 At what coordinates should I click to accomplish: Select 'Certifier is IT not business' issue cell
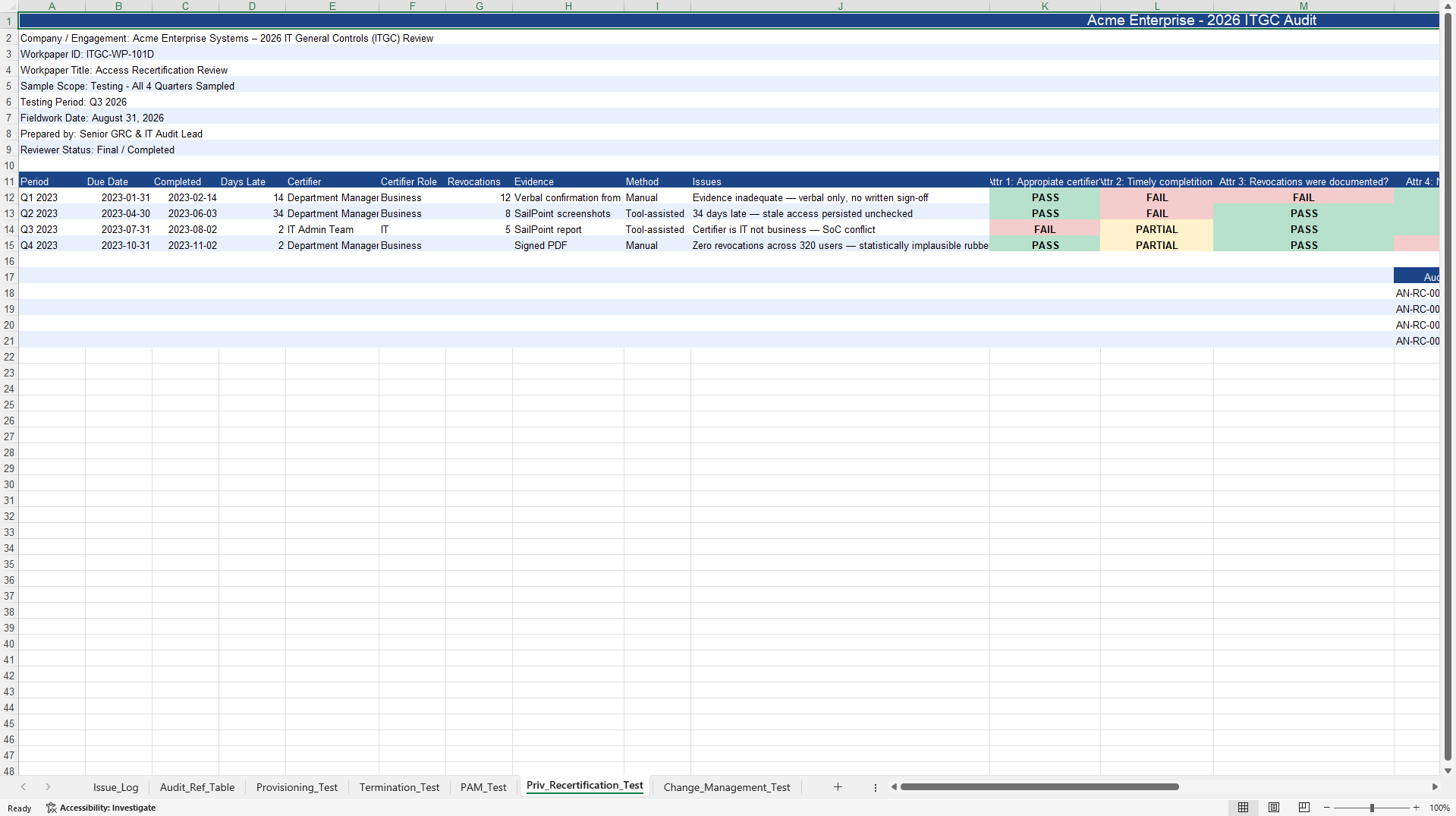tap(840, 229)
